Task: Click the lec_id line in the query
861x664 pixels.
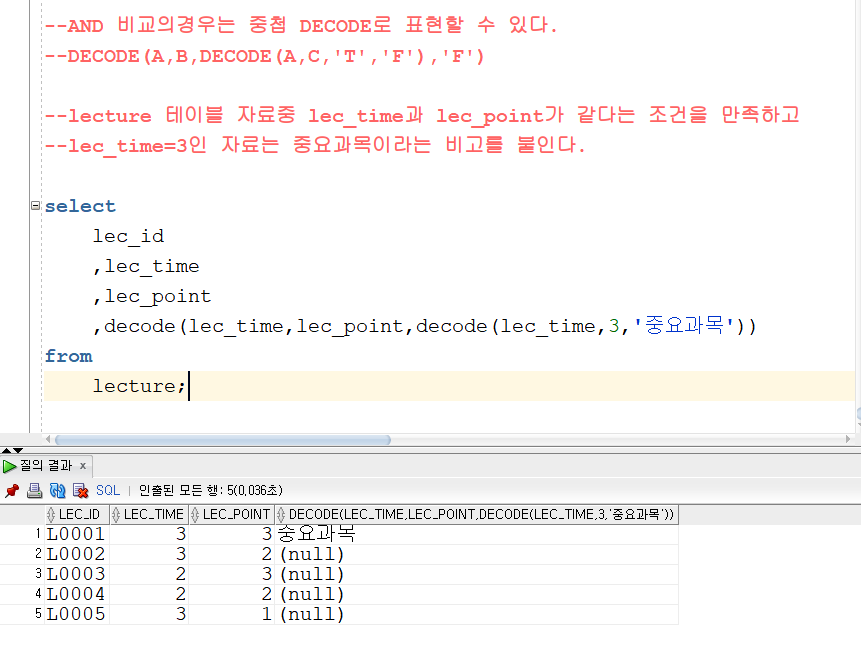Action: 128,236
